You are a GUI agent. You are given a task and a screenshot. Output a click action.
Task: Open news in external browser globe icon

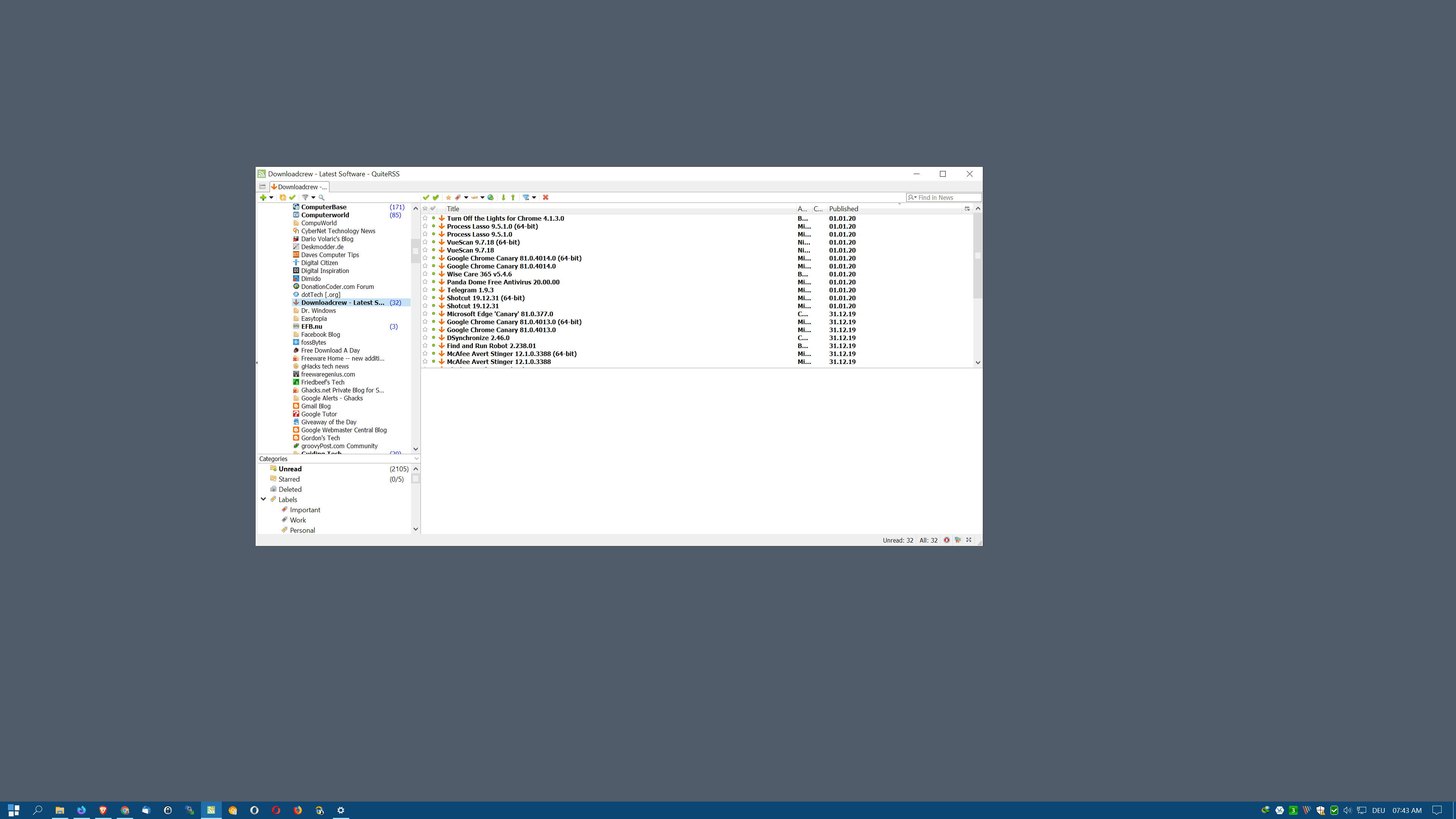[x=491, y=197]
